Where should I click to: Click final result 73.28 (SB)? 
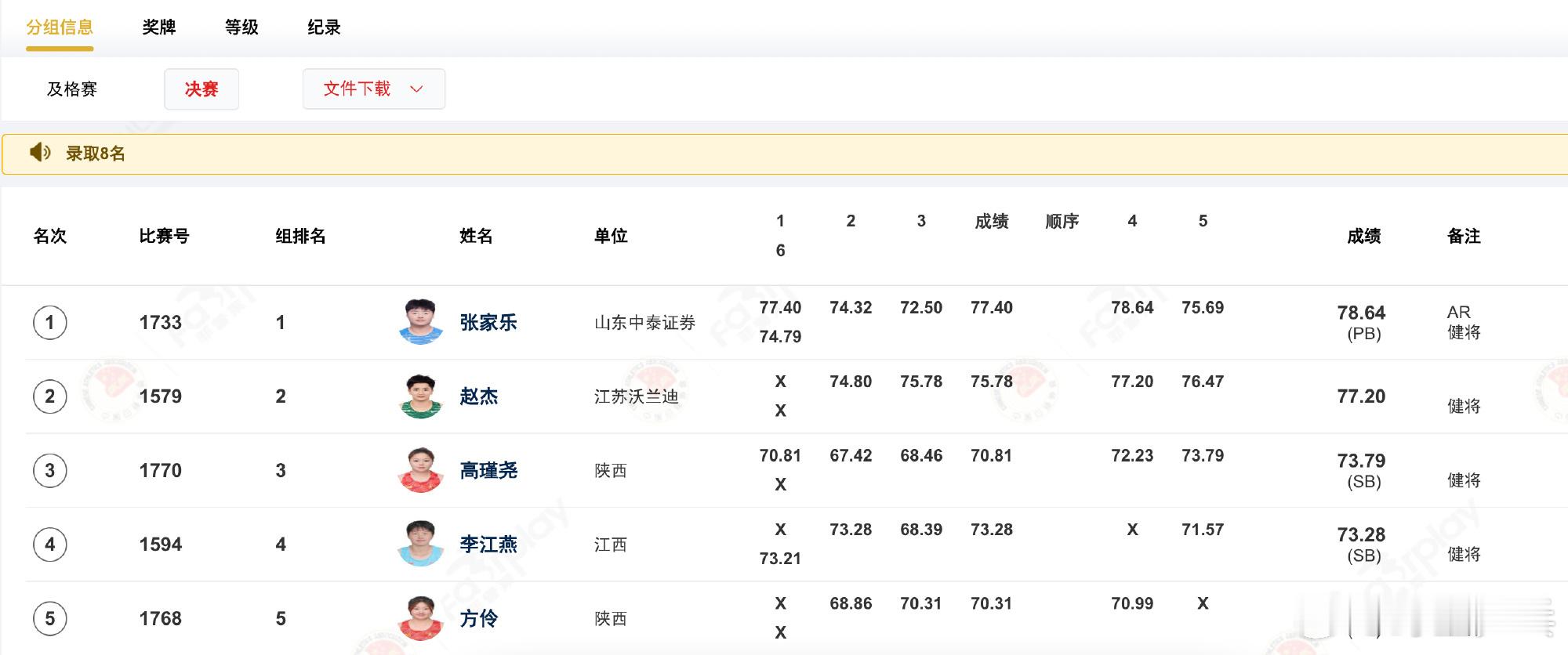pos(1362,545)
